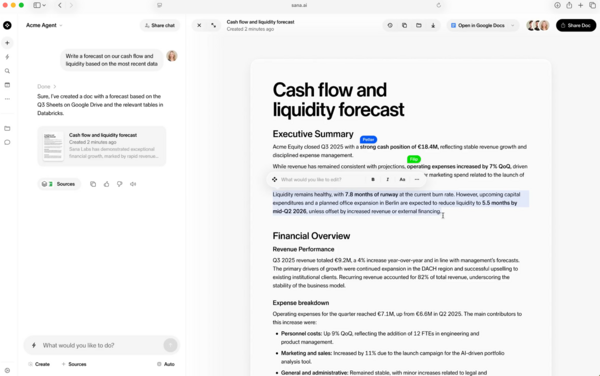Open the Cash flow forecast document card

click(x=102, y=146)
